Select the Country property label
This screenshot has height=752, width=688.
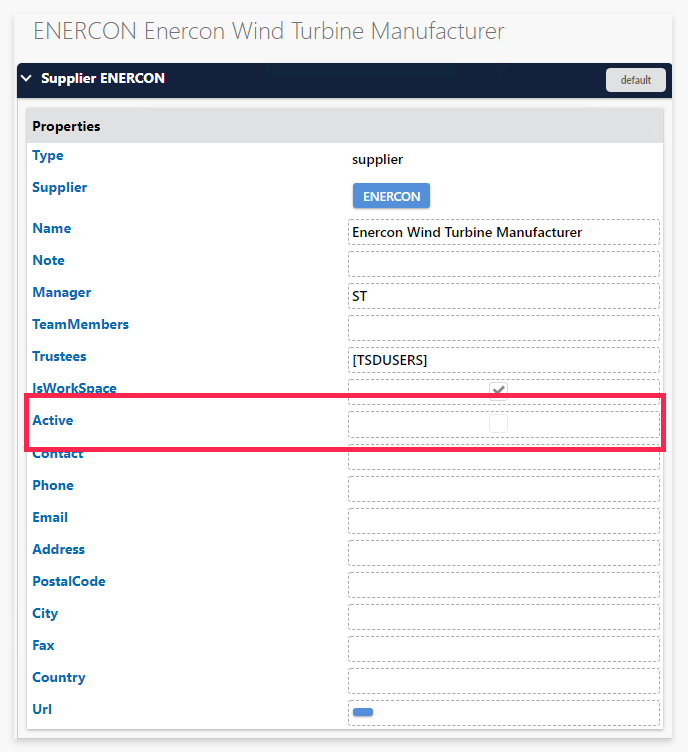click(59, 678)
